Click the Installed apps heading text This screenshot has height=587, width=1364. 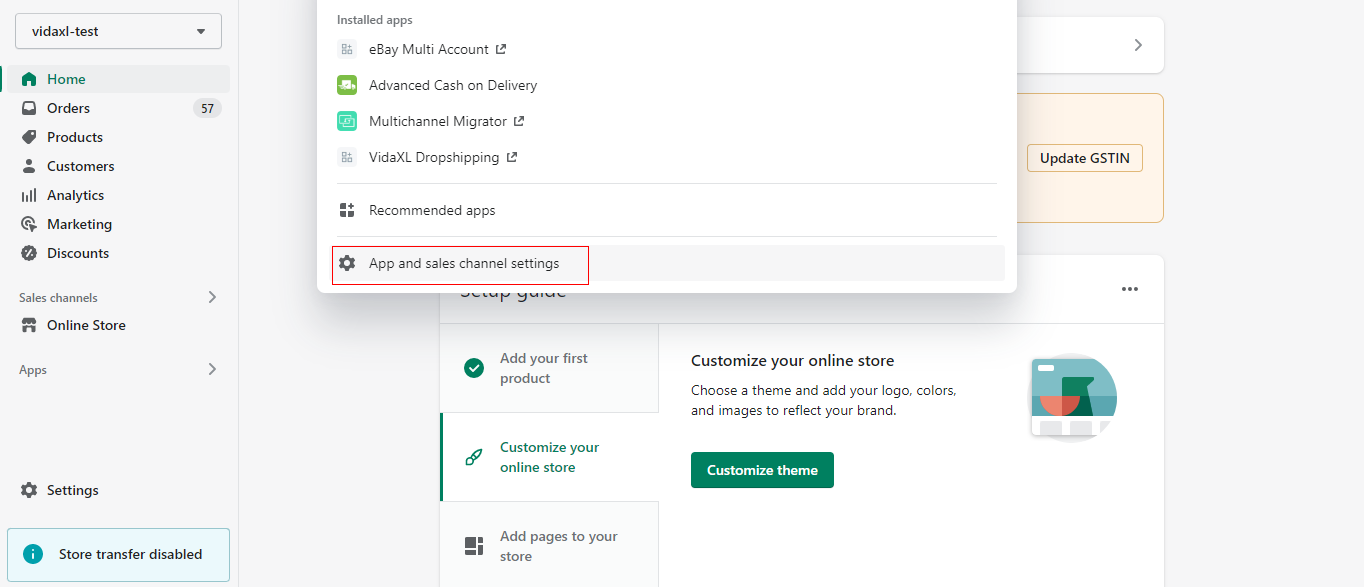click(375, 20)
